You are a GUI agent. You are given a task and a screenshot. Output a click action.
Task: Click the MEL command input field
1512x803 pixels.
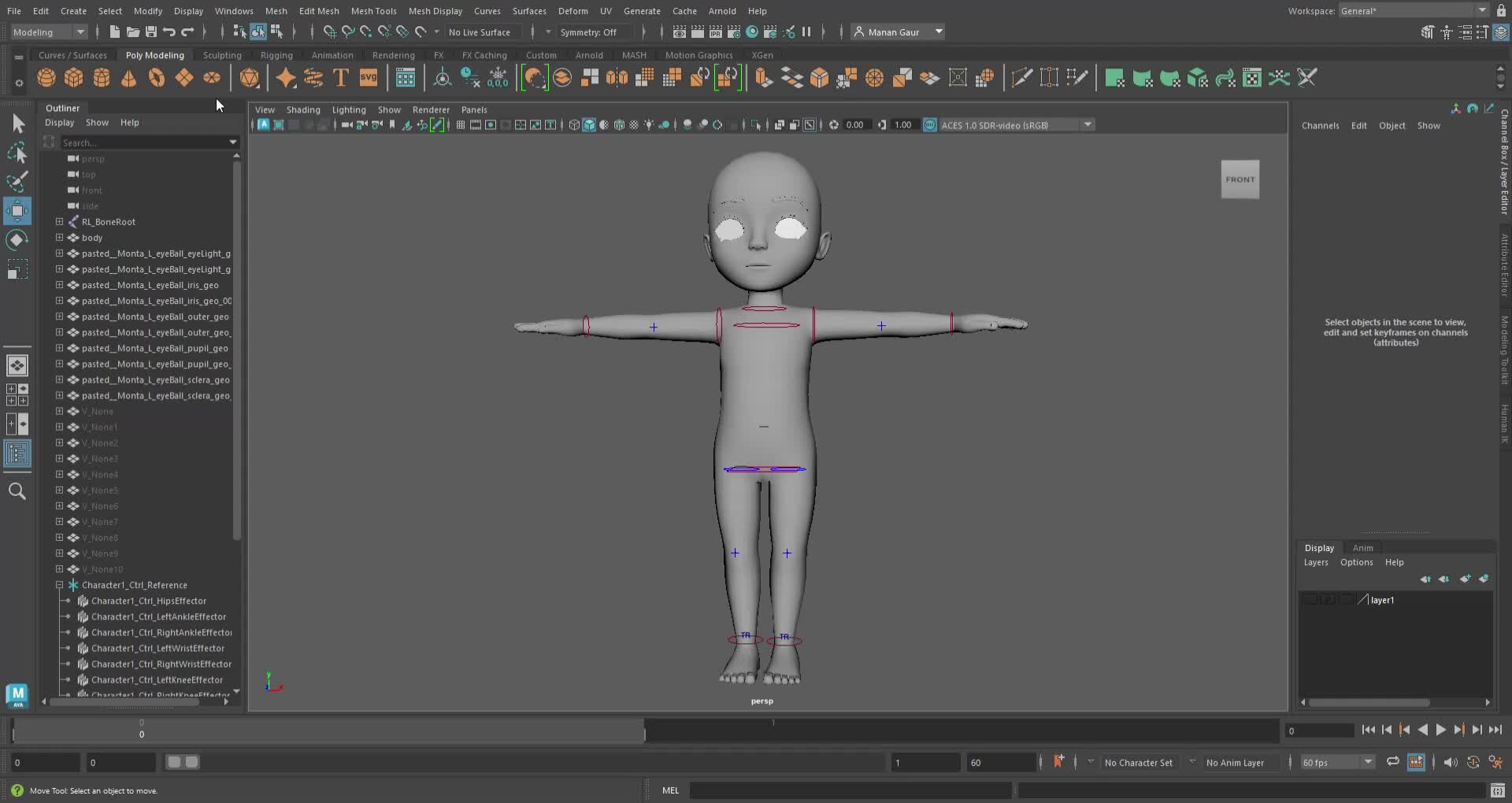(850, 790)
